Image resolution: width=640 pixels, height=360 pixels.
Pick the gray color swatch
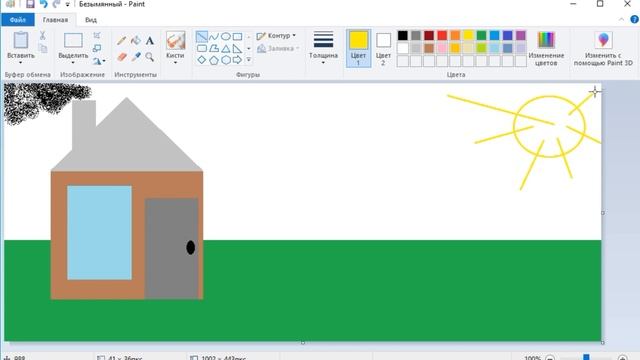click(x=416, y=36)
